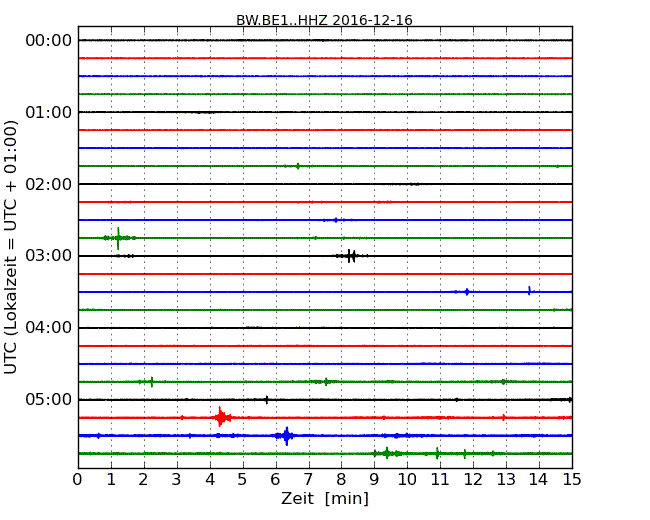The width and height of the screenshot is (650, 520).
Task: Click the x-axis tick label 11
Action: coord(440,480)
